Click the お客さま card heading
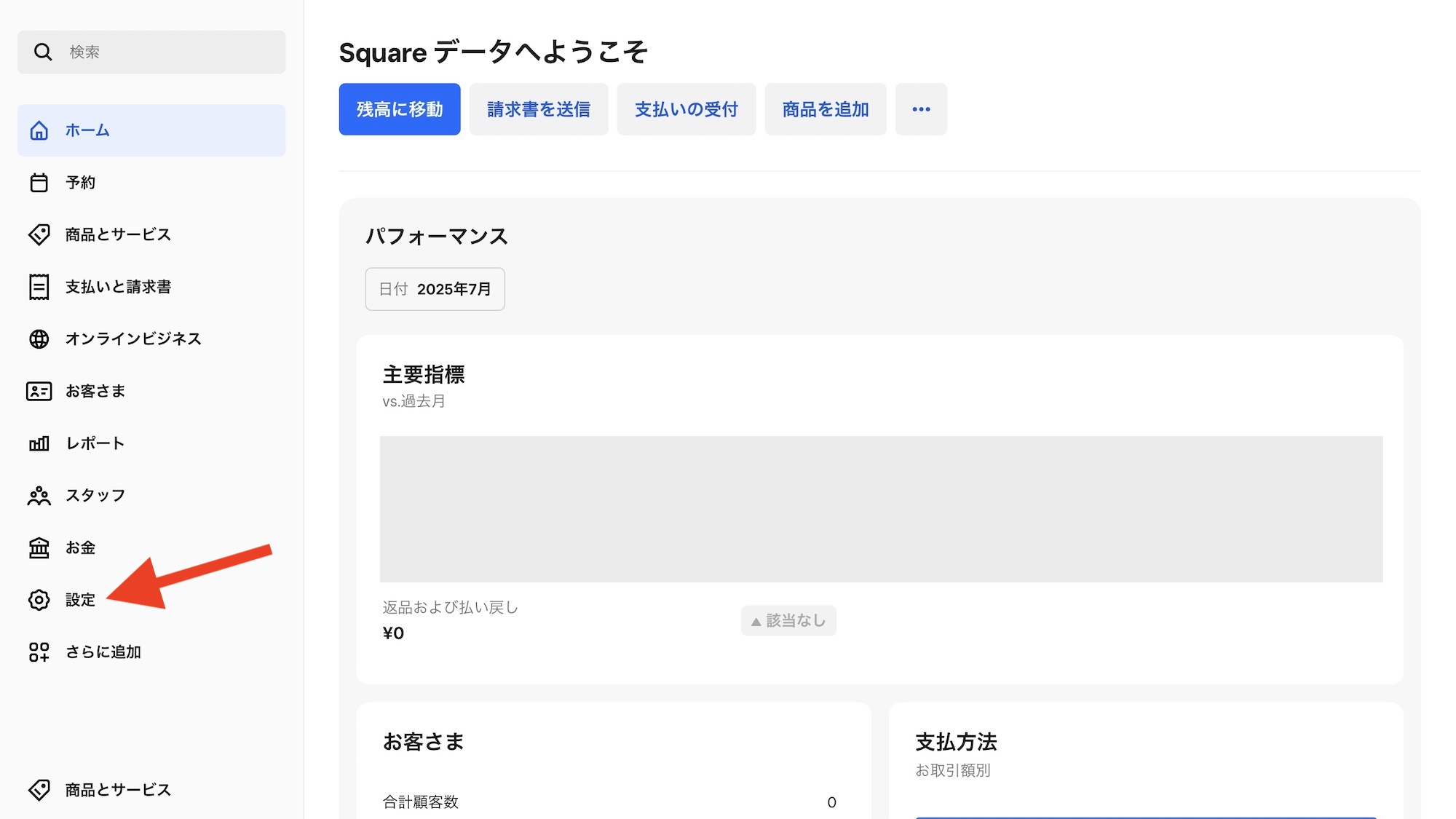This screenshot has width=1456, height=819. pos(424,742)
